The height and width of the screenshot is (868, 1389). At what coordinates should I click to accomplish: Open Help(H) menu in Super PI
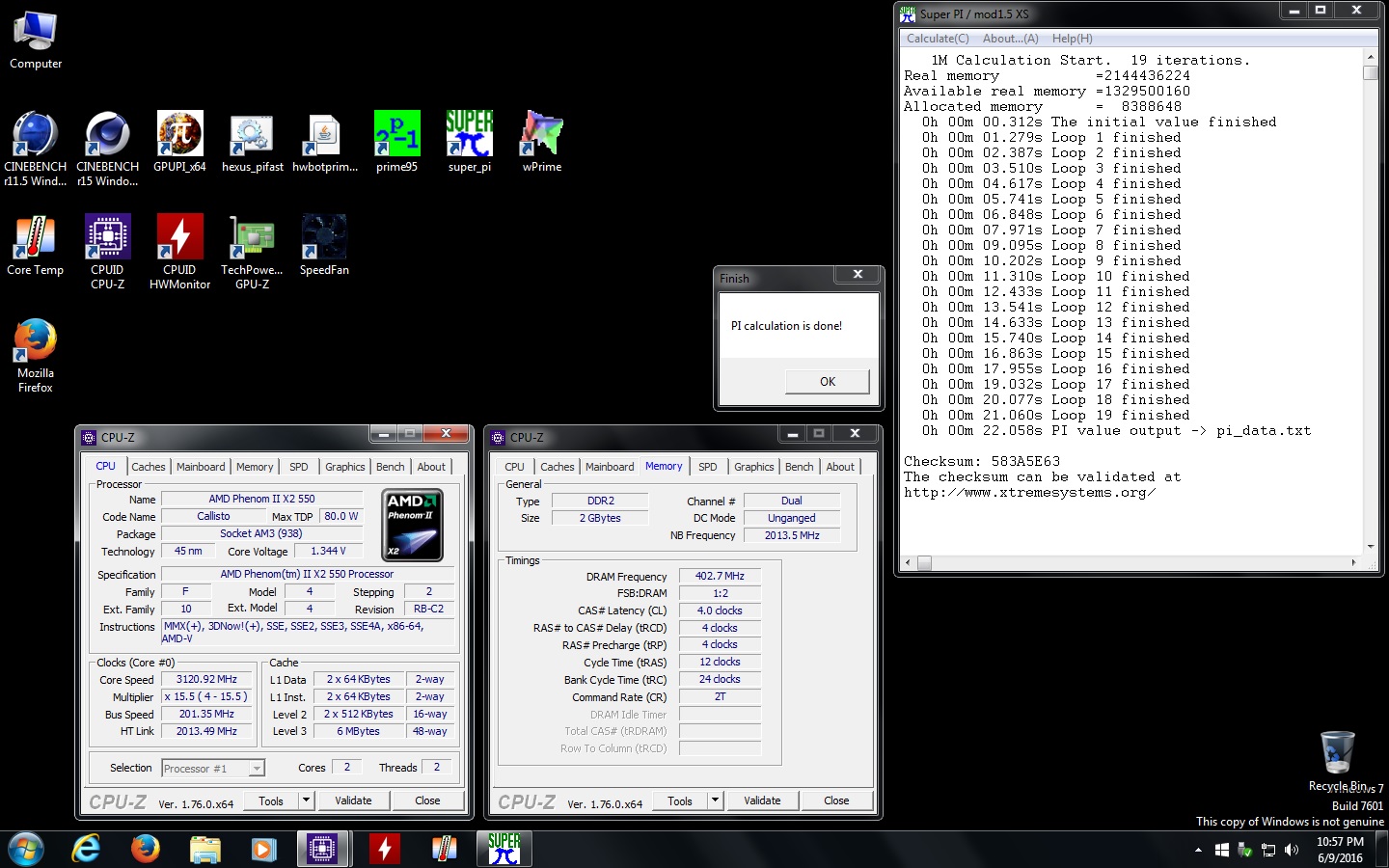point(1072,39)
